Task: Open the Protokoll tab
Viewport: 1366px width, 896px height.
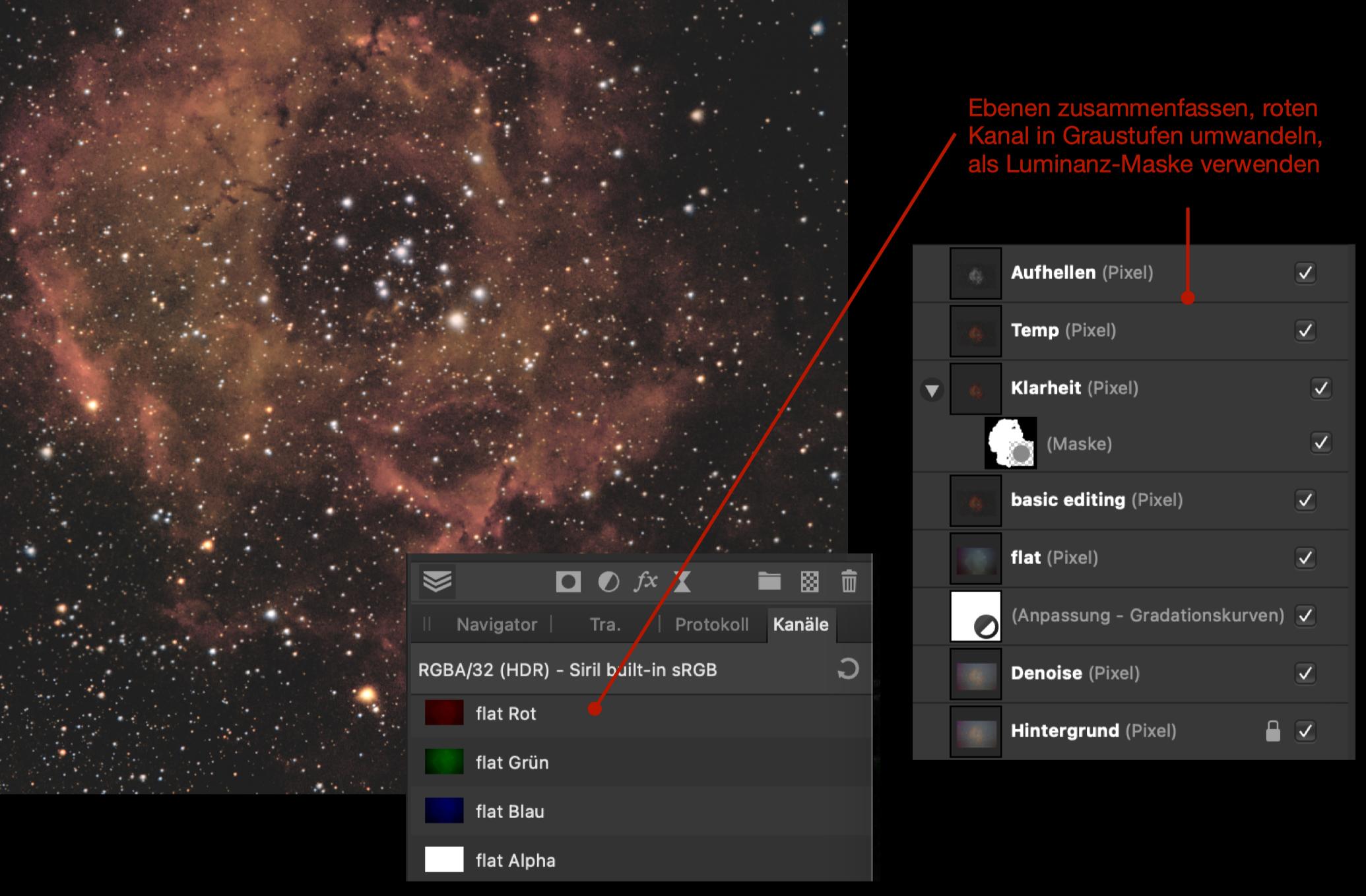Action: click(x=711, y=624)
